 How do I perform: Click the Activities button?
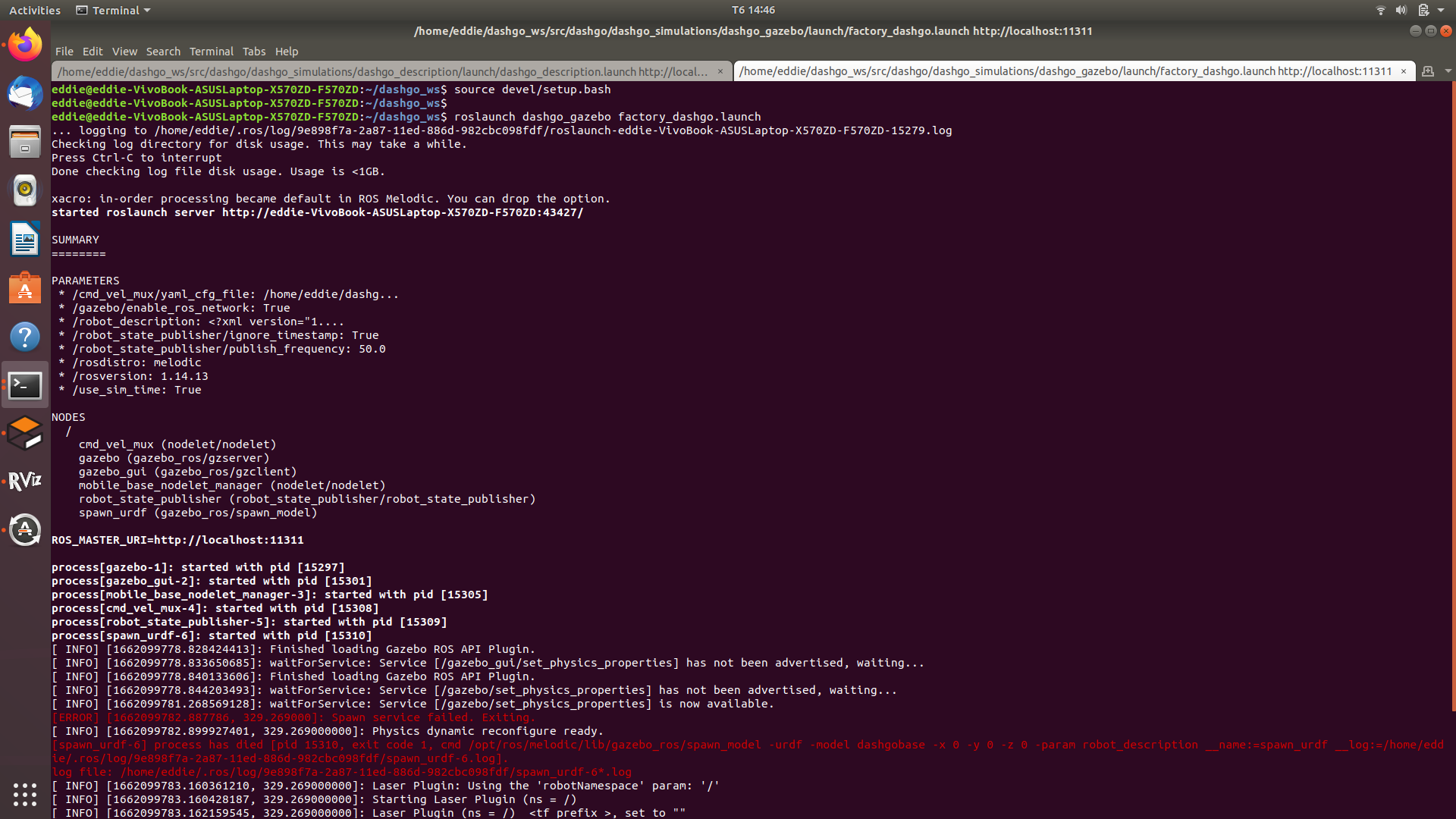tap(34, 10)
